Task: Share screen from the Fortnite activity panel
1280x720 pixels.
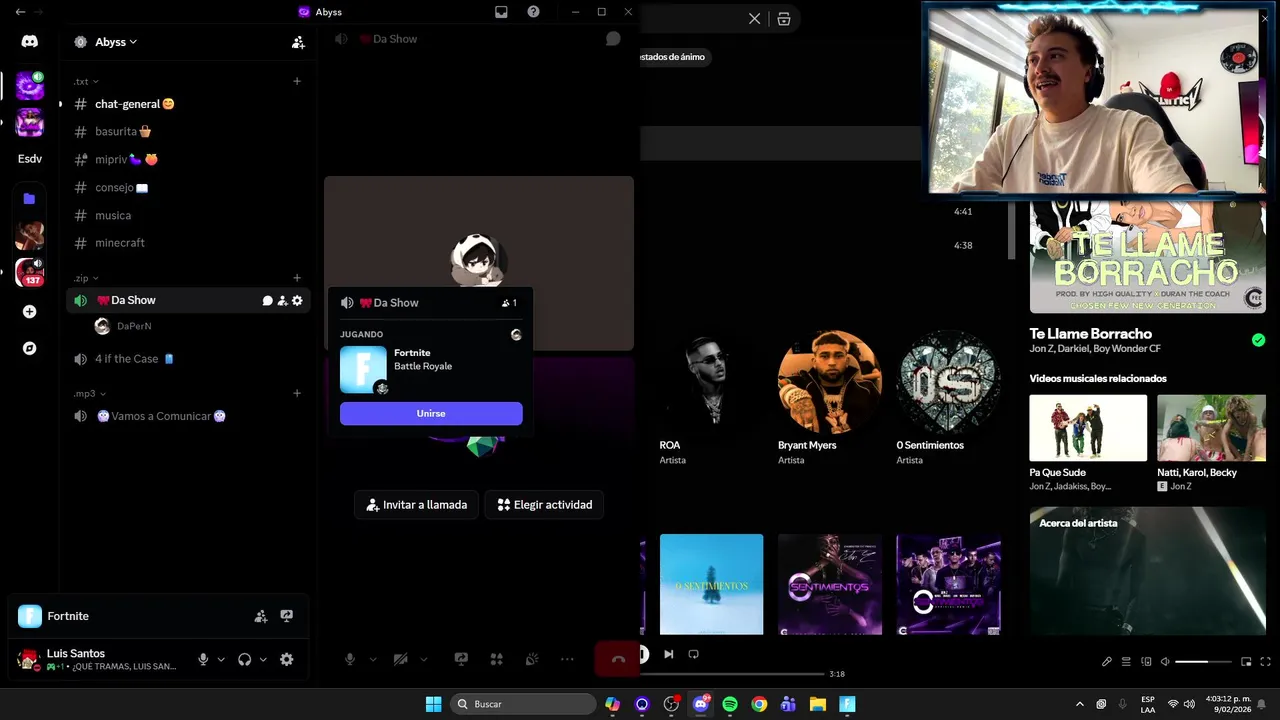Action: point(287,616)
